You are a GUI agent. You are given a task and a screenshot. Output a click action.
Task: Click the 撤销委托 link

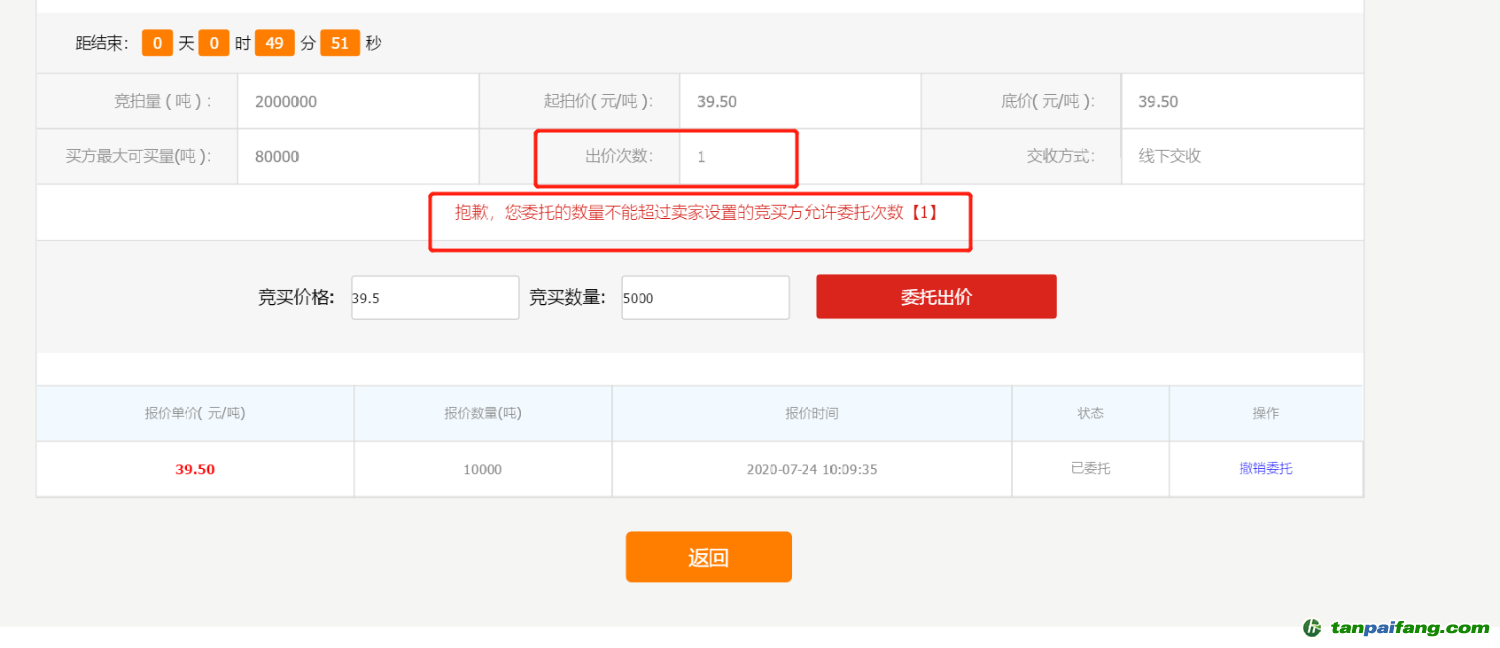[1265, 468]
